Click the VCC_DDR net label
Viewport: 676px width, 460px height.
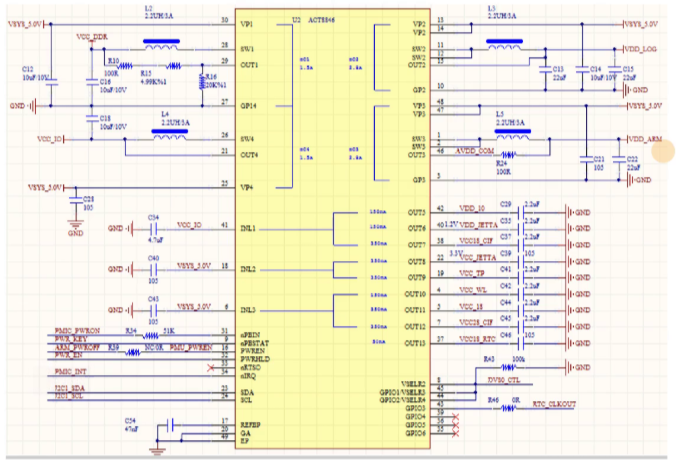tap(92, 36)
